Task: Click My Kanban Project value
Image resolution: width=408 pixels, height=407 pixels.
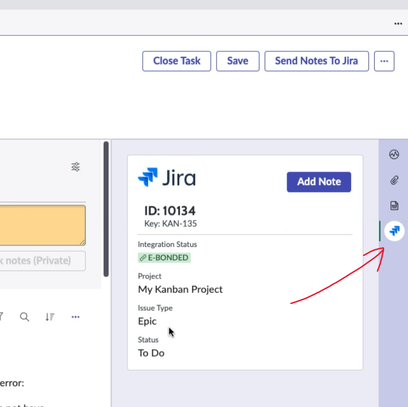Action: tap(180, 289)
